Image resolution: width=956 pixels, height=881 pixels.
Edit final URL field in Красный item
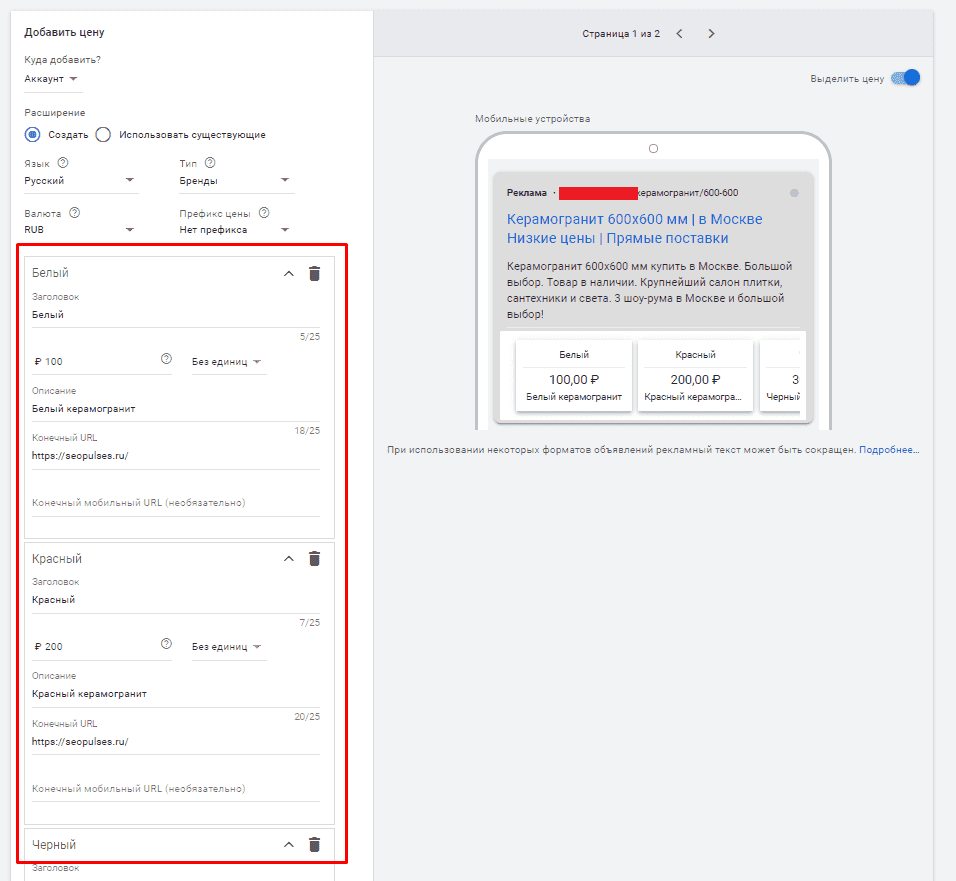tap(176, 742)
